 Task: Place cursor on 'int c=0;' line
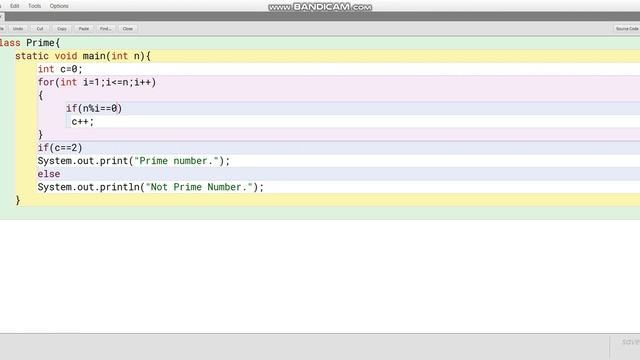tap(60, 69)
